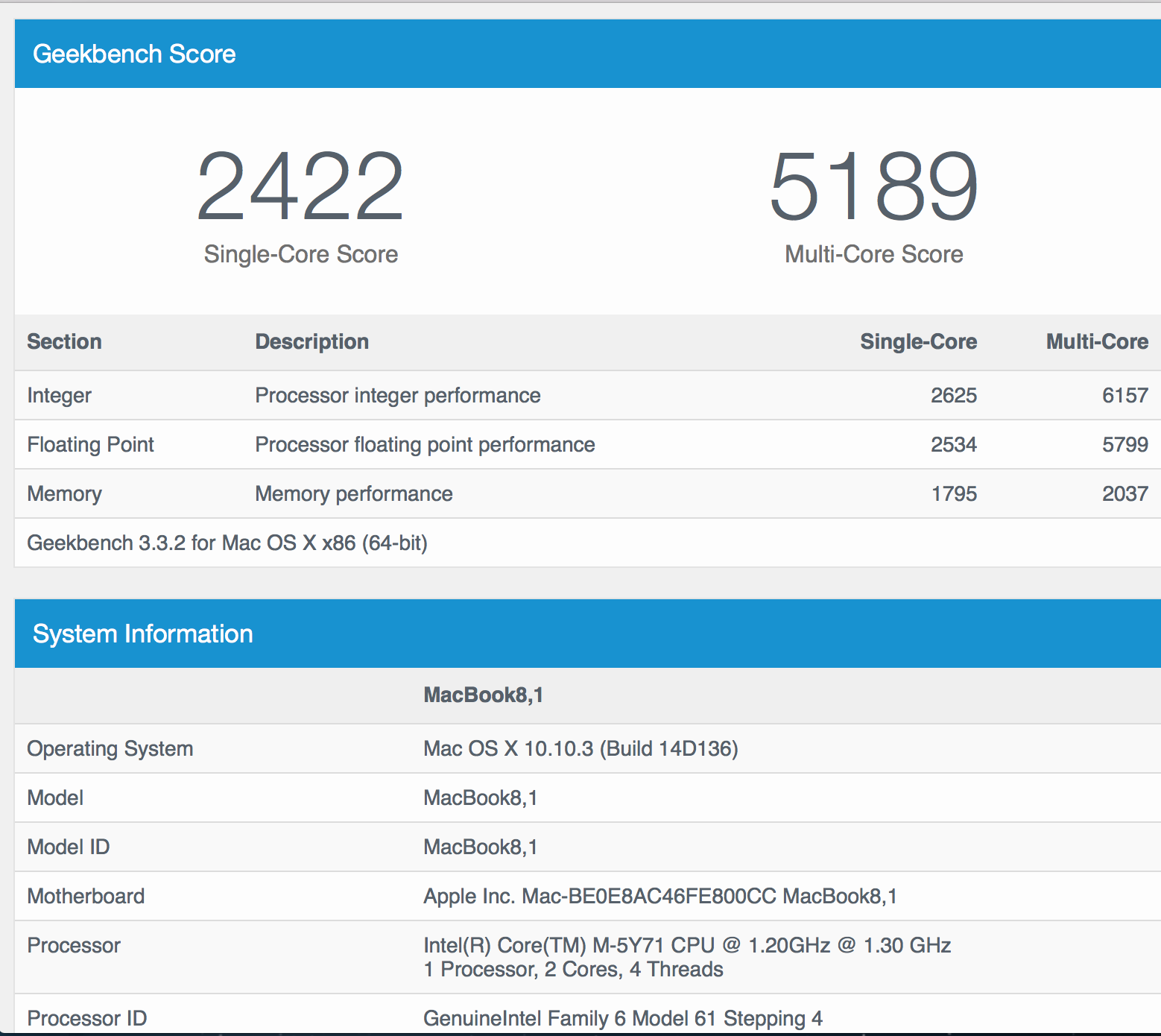The width and height of the screenshot is (1161, 1036).
Task: Select the Processor ID row label
Action: [x=87, y=1019]
